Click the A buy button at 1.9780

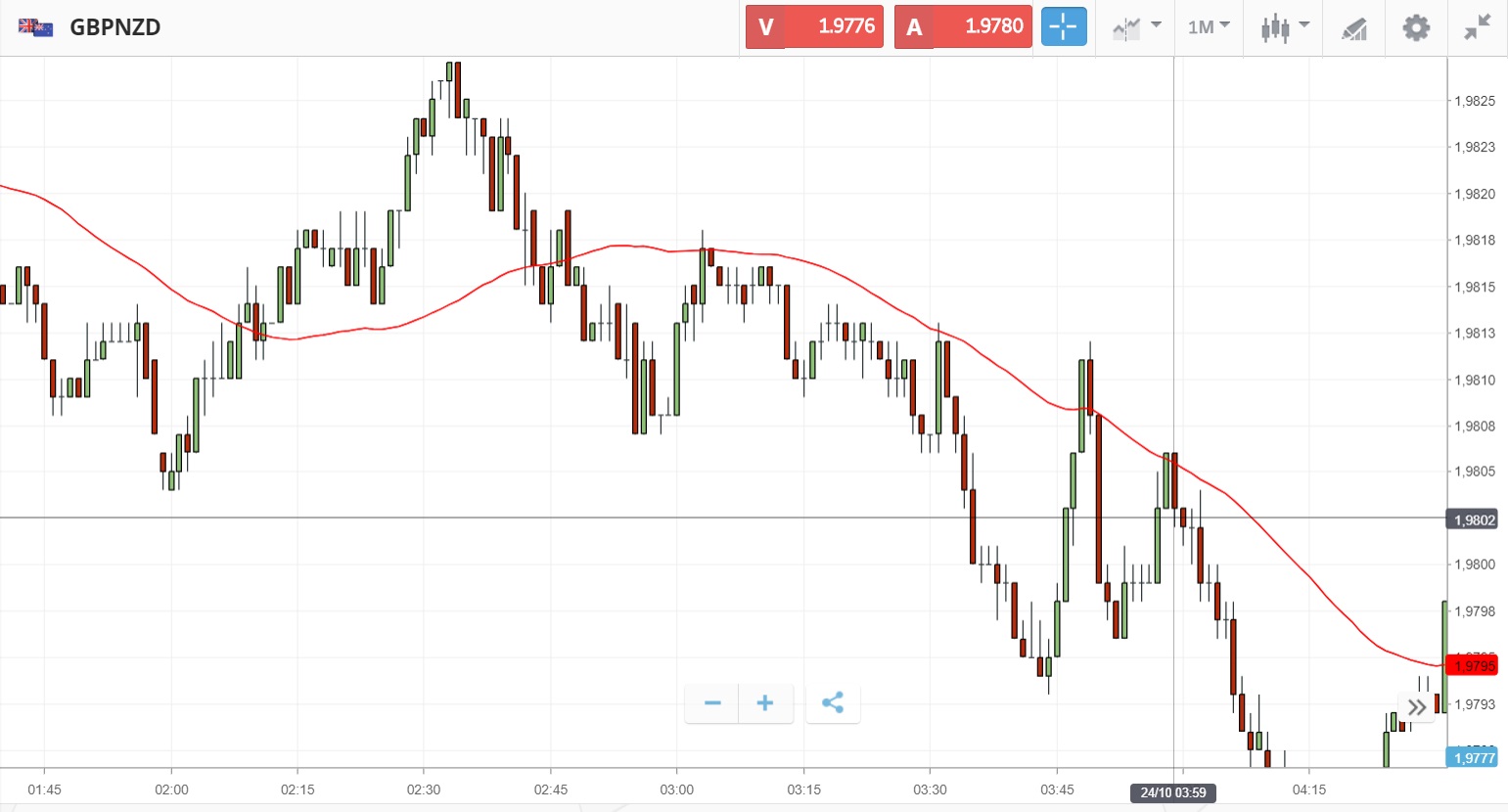[963, 26]
